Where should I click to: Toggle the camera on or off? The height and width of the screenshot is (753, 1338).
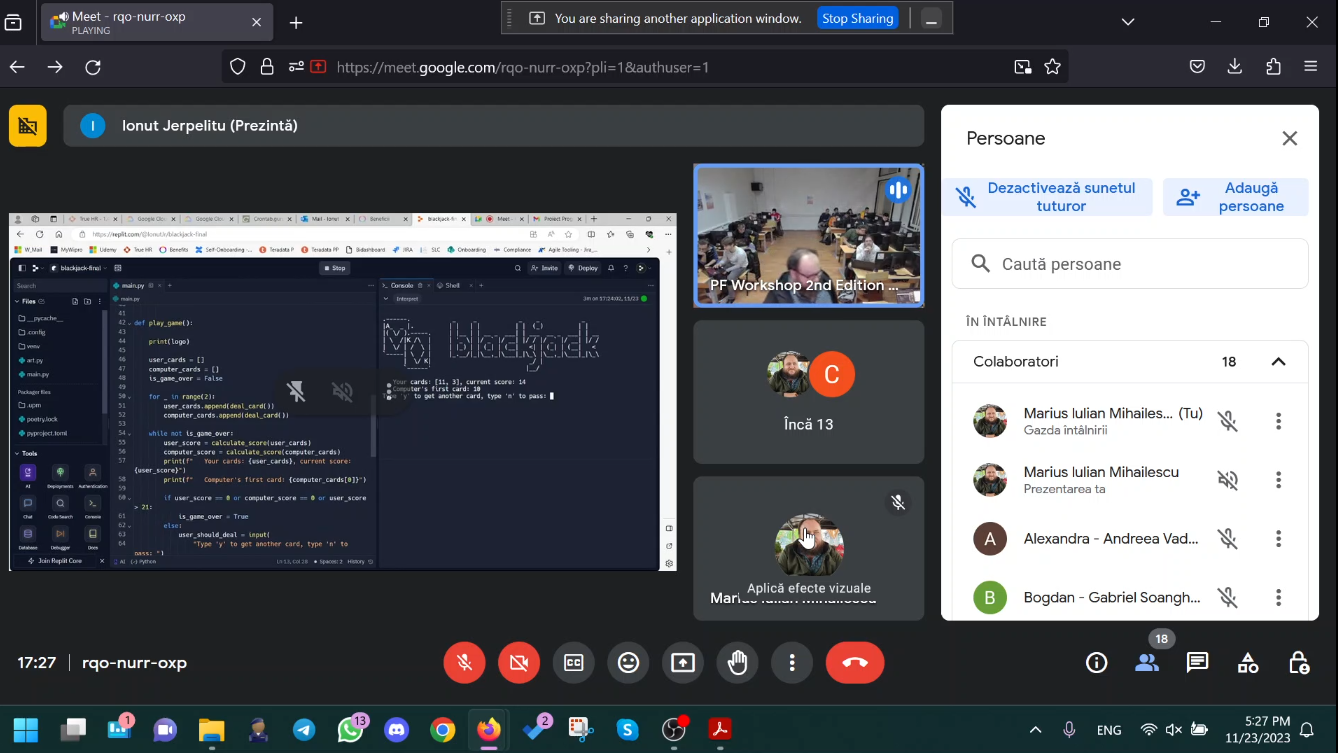[519, 663]
